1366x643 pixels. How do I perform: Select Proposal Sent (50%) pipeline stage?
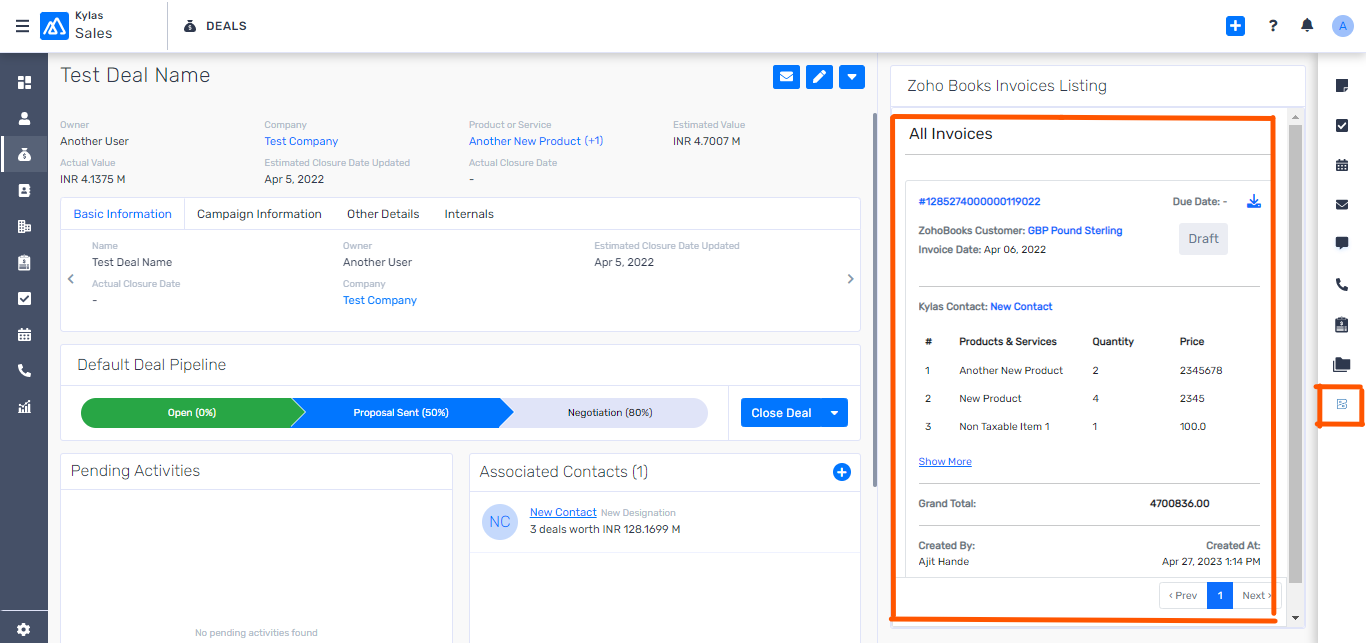point(400,413)
